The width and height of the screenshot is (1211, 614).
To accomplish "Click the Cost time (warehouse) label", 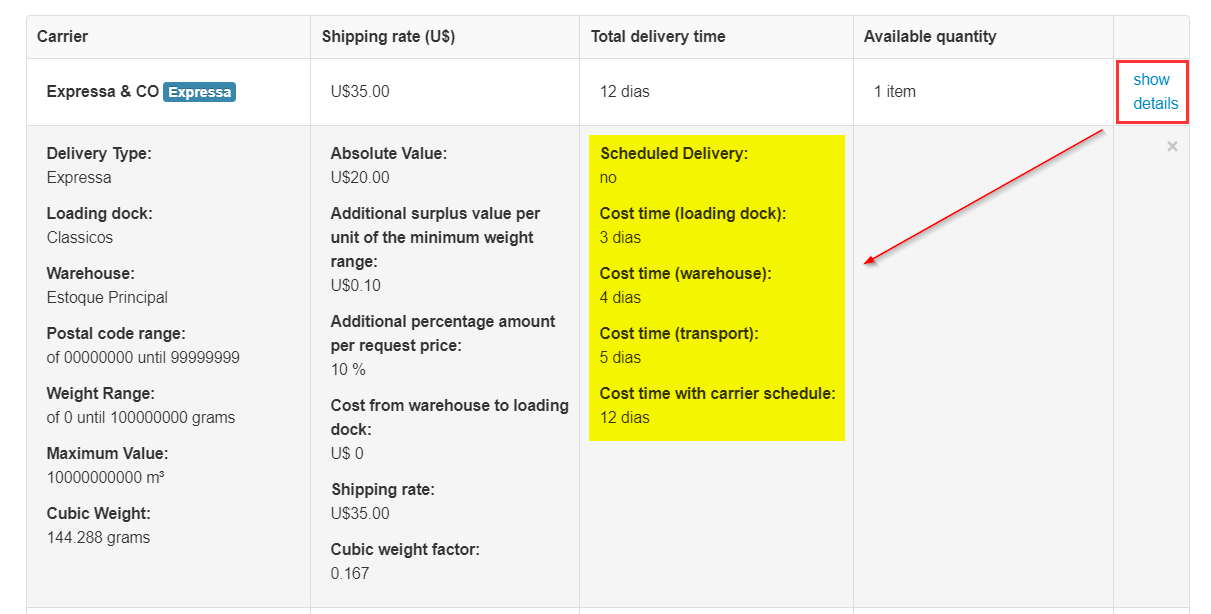I will pyautogui.click(x=686, y=274).
